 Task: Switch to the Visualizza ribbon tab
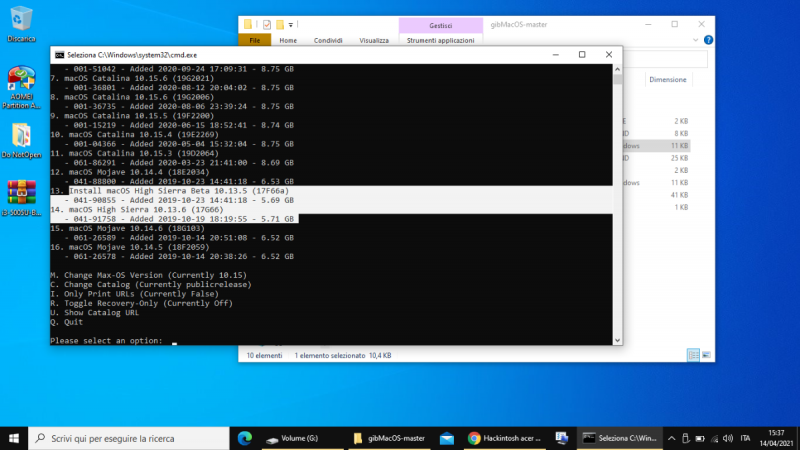click(374, 40)
